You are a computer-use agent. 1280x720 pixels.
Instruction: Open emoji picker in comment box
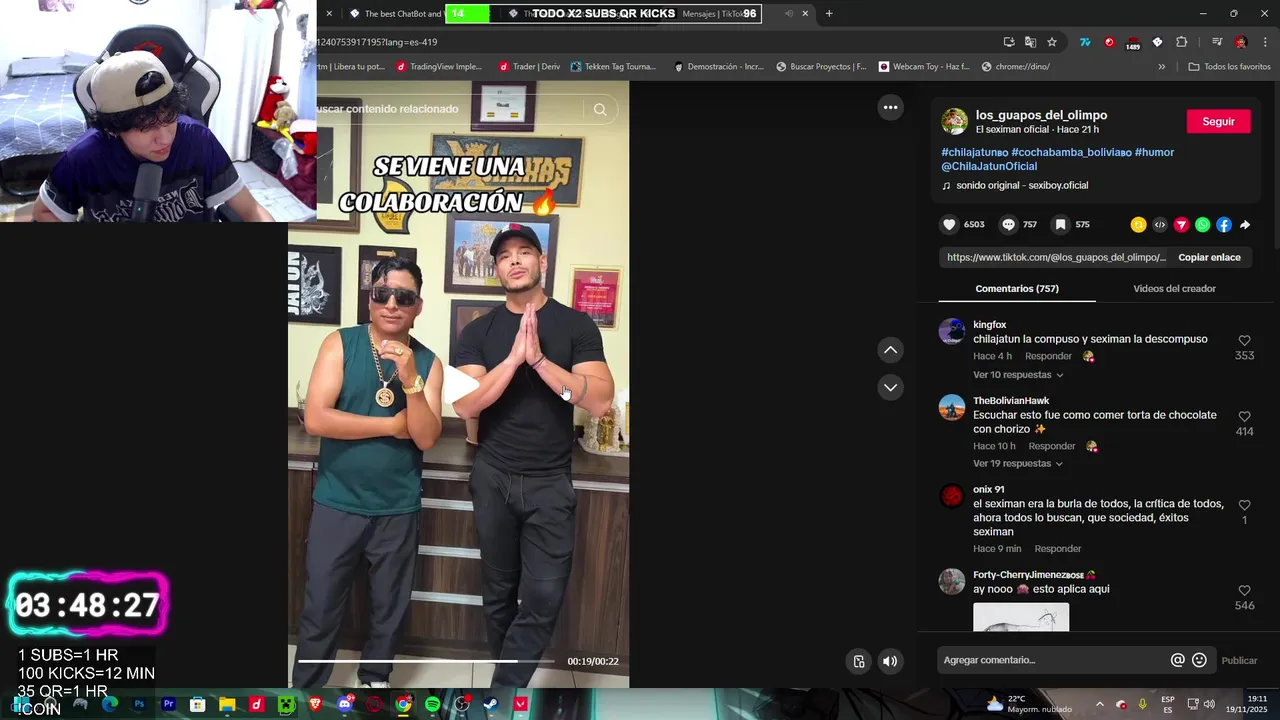1200,660
